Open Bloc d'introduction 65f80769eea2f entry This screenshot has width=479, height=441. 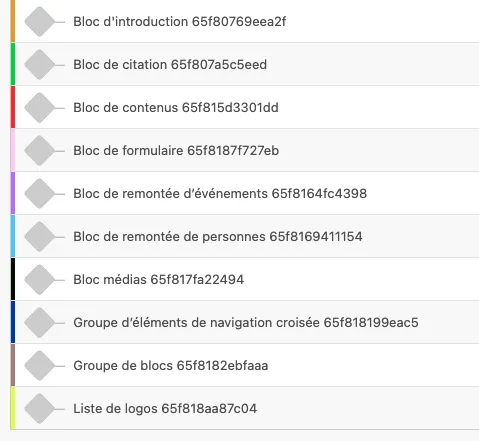pos(247,21)
